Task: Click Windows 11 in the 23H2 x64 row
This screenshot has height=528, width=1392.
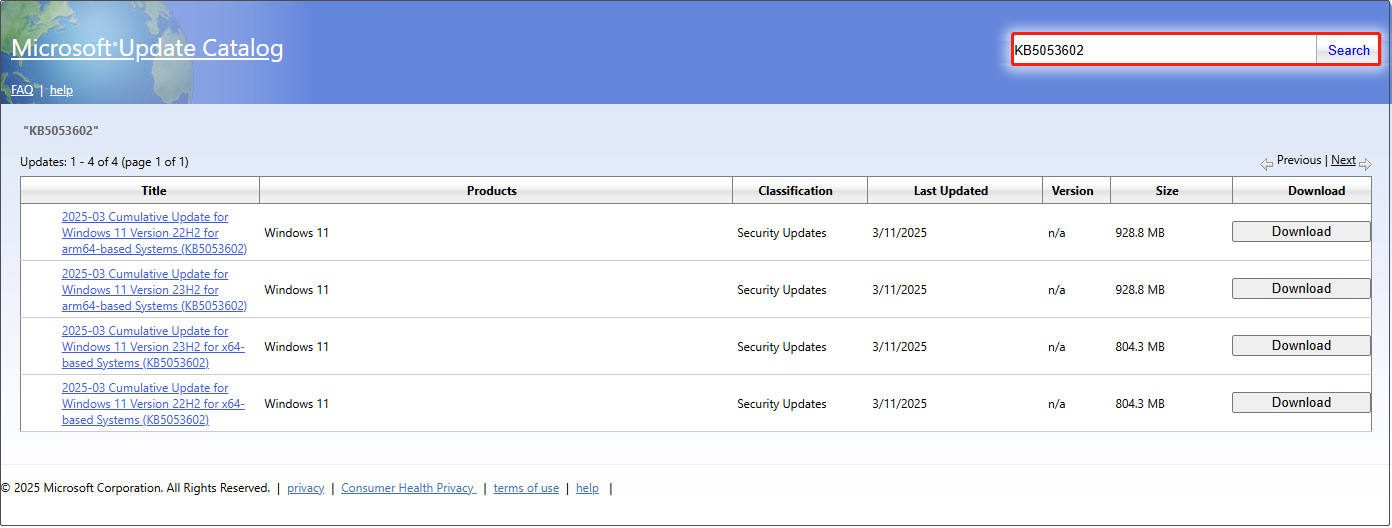Action: pyautogui.click(x=296, y=347)
